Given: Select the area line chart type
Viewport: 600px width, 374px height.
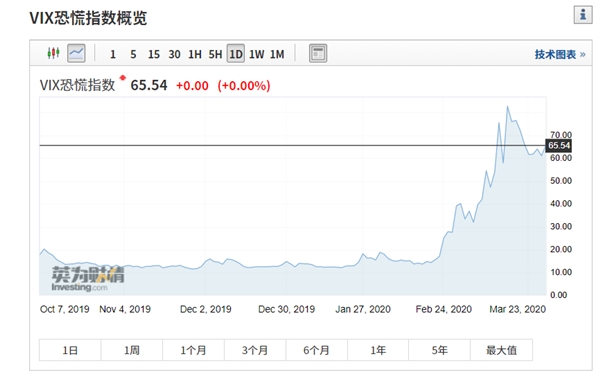Looking at the screenshot, I should pos(76,53).
